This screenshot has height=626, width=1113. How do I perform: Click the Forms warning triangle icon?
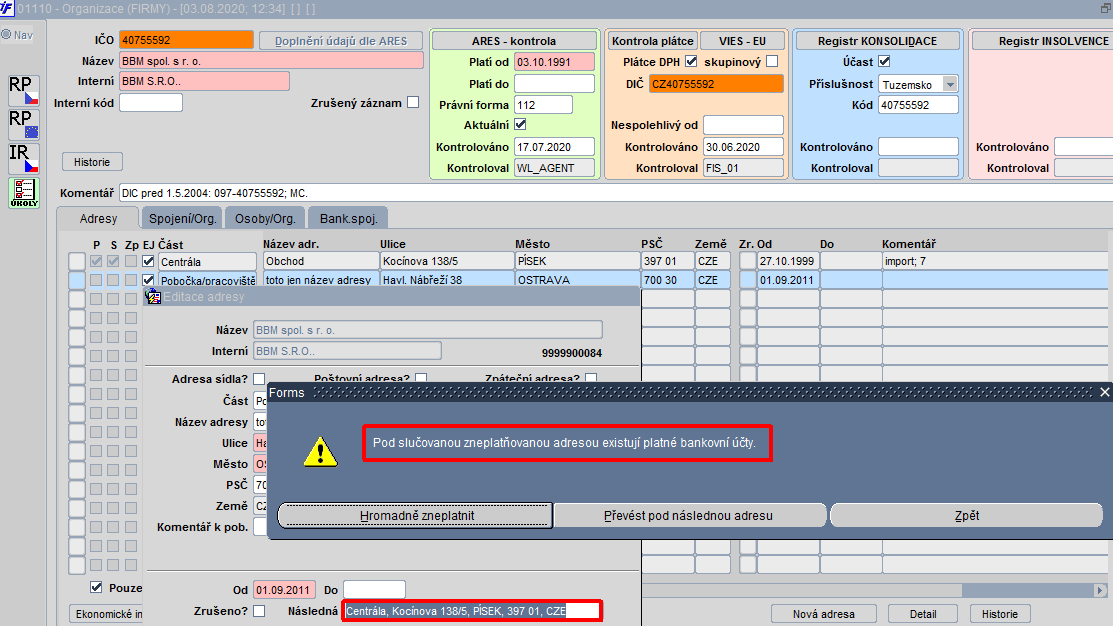pyautogui.click(x=320, y=451)
